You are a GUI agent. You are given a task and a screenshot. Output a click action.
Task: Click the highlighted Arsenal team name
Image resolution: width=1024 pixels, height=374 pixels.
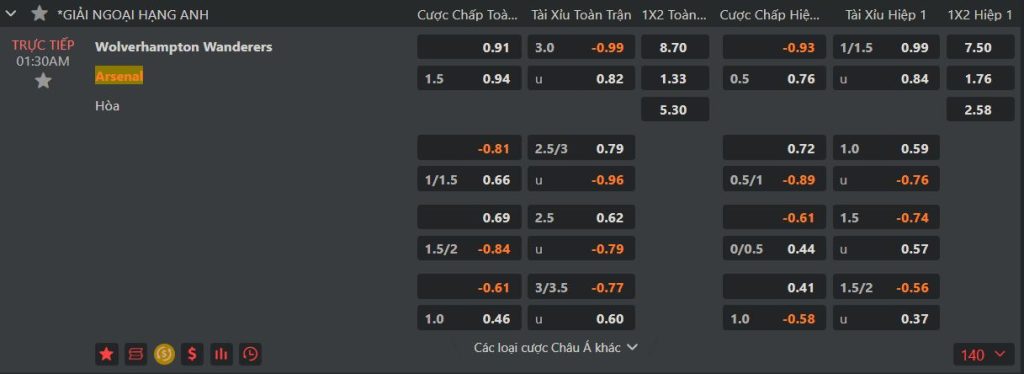coord(120,76)
